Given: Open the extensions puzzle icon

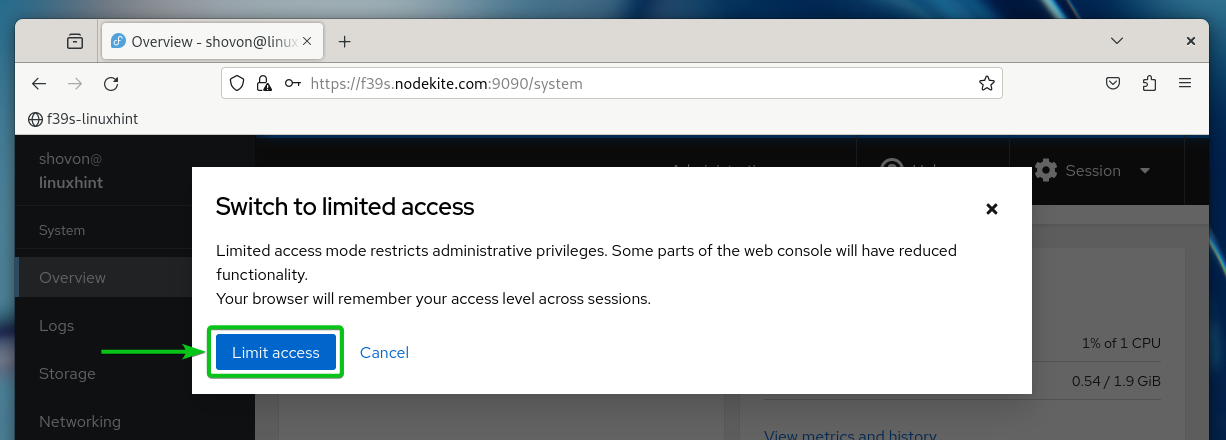Looking at the screenshot, I should tap(1148, 84).
